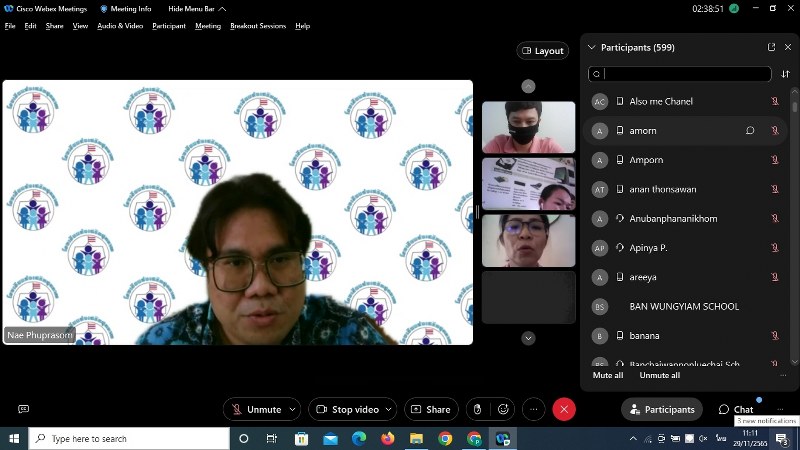Open the reactions emoji picker
This screenshot has height=450, width=800.
(503, 409)
